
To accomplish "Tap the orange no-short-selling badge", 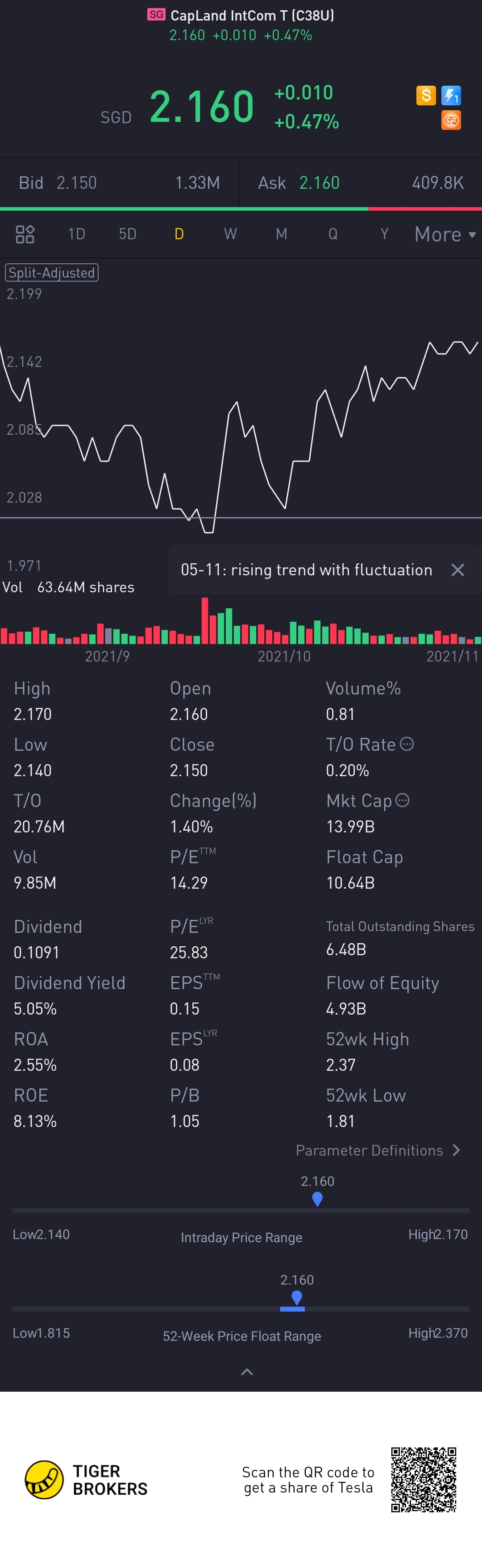I will pyautogui.click(x=451, y=120).
